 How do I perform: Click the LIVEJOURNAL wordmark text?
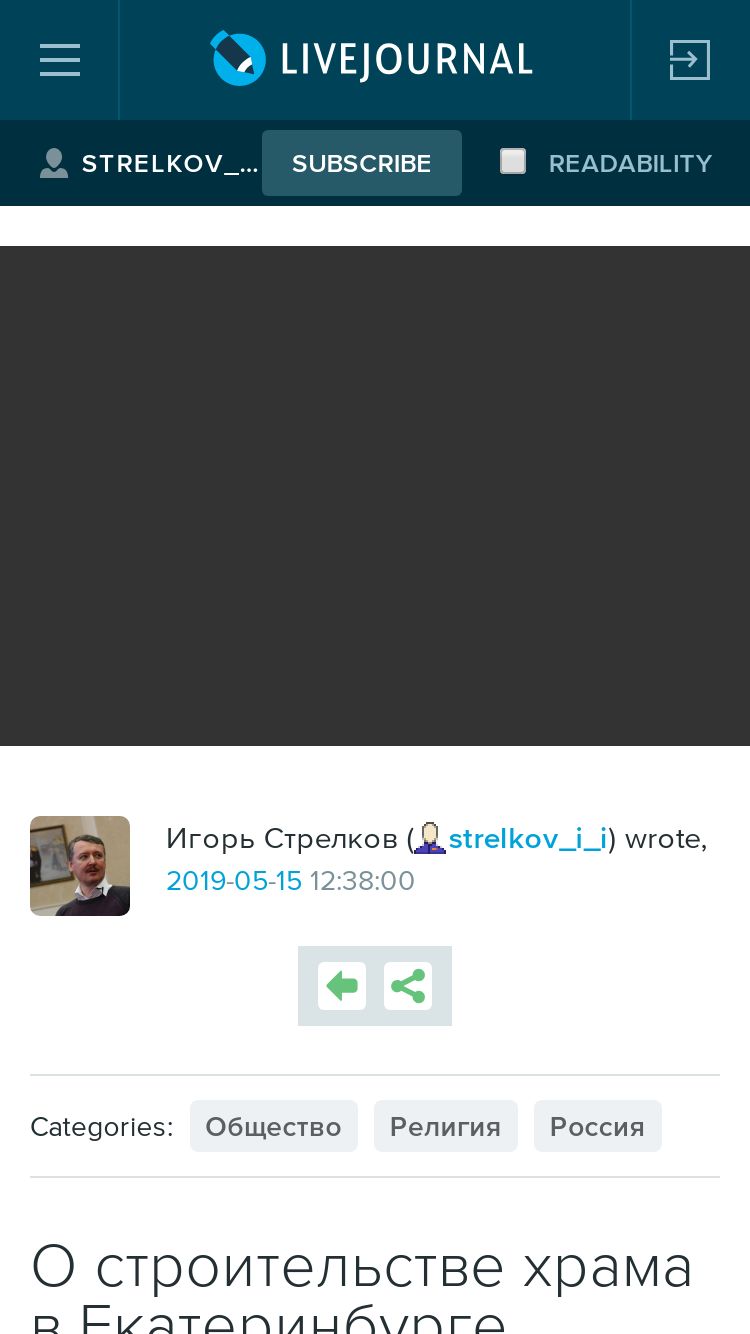click(406, 60)
